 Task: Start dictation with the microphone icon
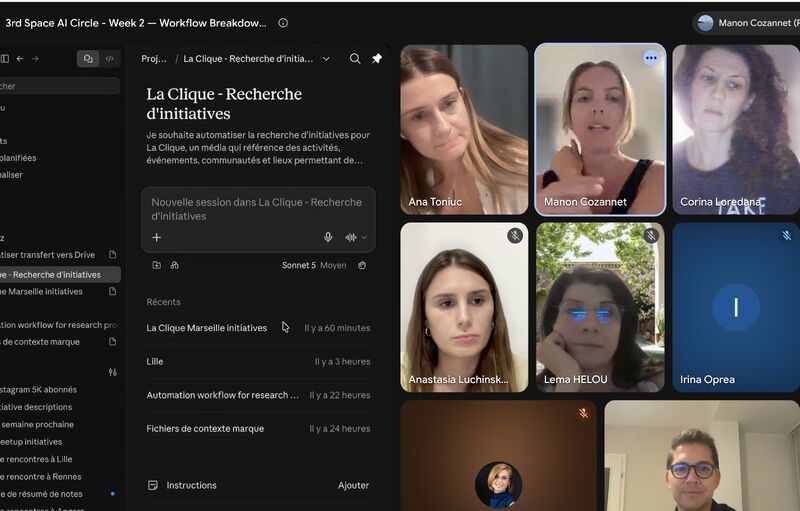click(x=328, y=237)
